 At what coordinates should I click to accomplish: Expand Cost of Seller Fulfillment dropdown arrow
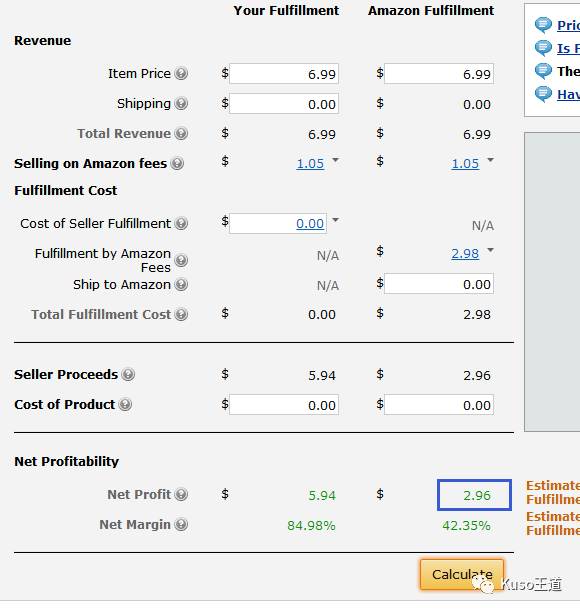coord(335,220)
